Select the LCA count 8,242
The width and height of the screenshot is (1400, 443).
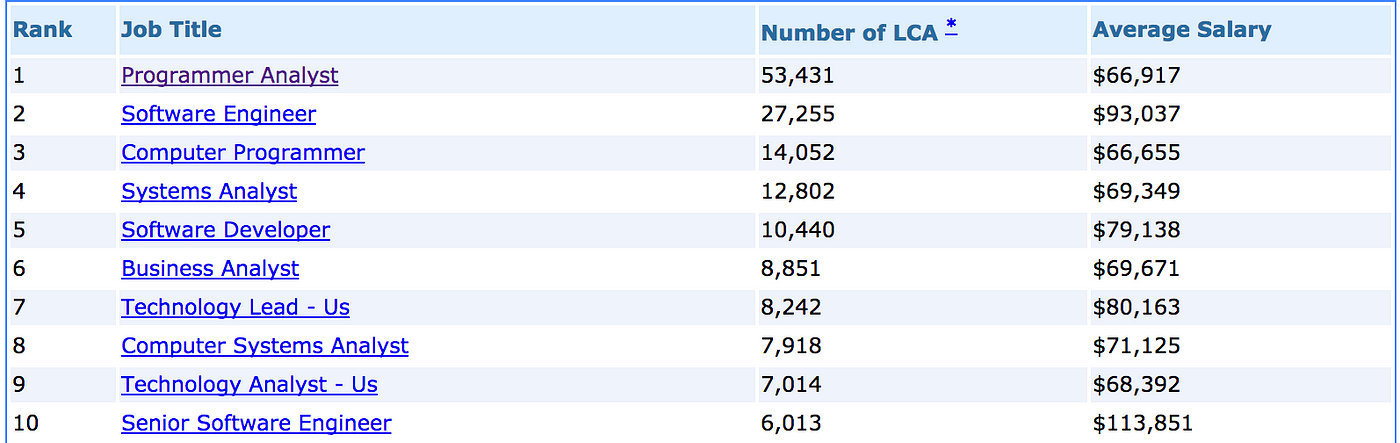click(x=791, y=307)
